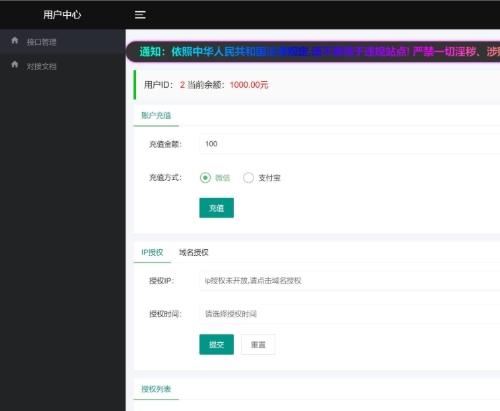This screenshot has width=500, height=411.
Task: Focus the 充值金额 input showing 100
Action: tap(349, 144)
